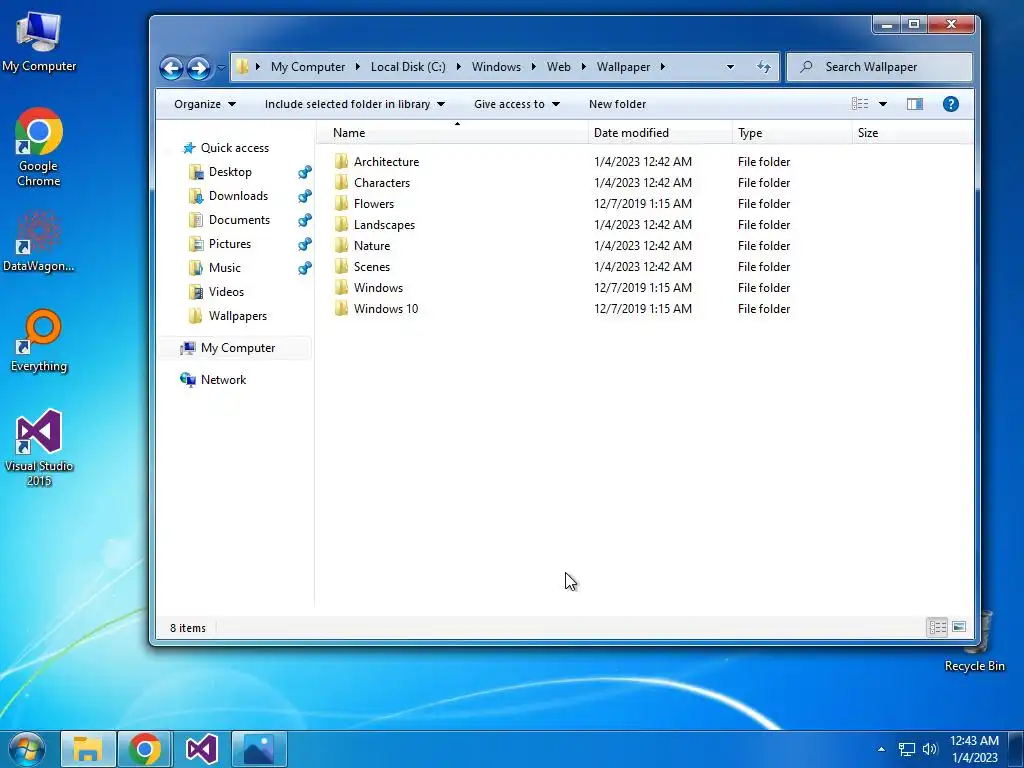
Task: Switch to details view in status bar
Action: pos(937,628)
